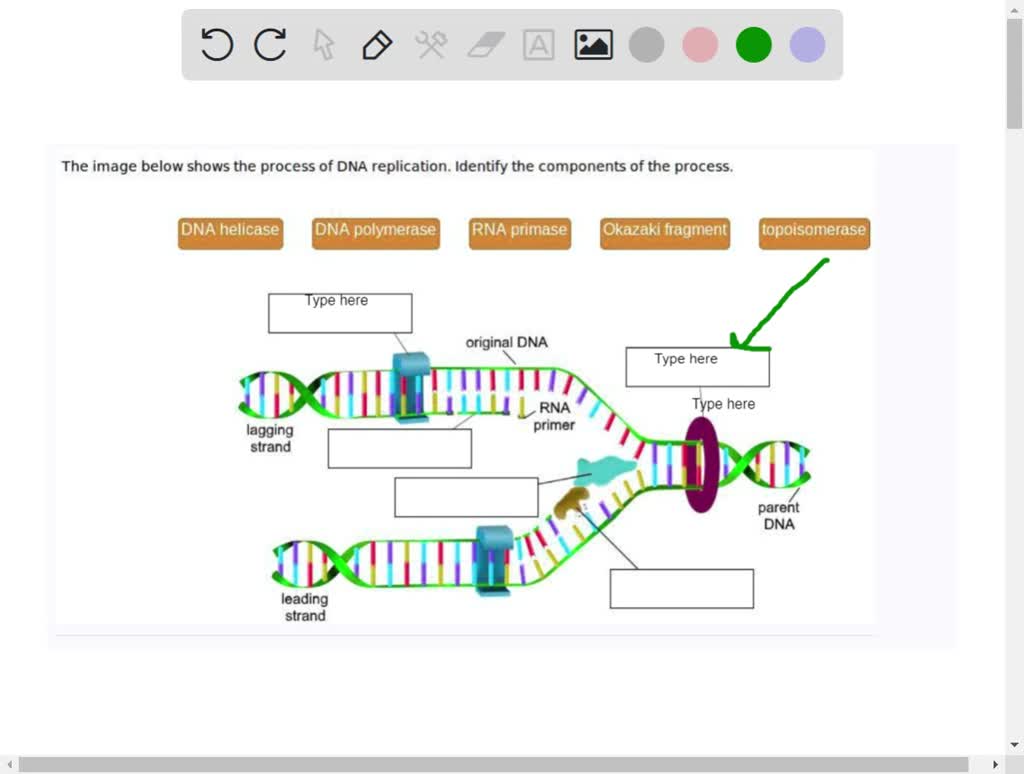This screenshot has height=774, width=1024.
Task: Click the empty answer box near lagging strand
Action: click(x=399, y=448)
